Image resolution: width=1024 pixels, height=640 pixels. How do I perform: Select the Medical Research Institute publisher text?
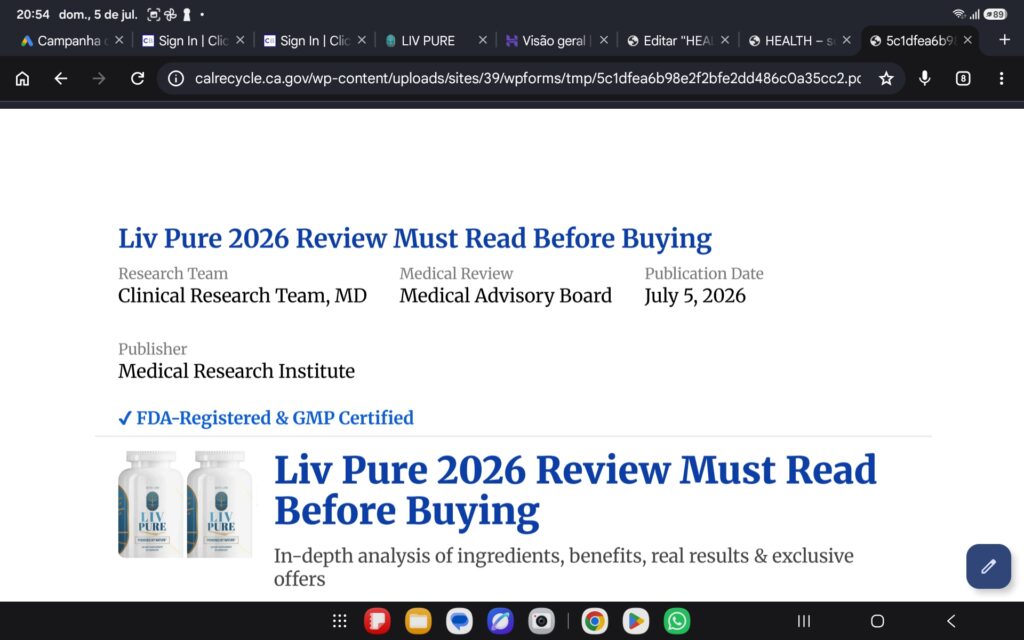(x=236, y=371)
